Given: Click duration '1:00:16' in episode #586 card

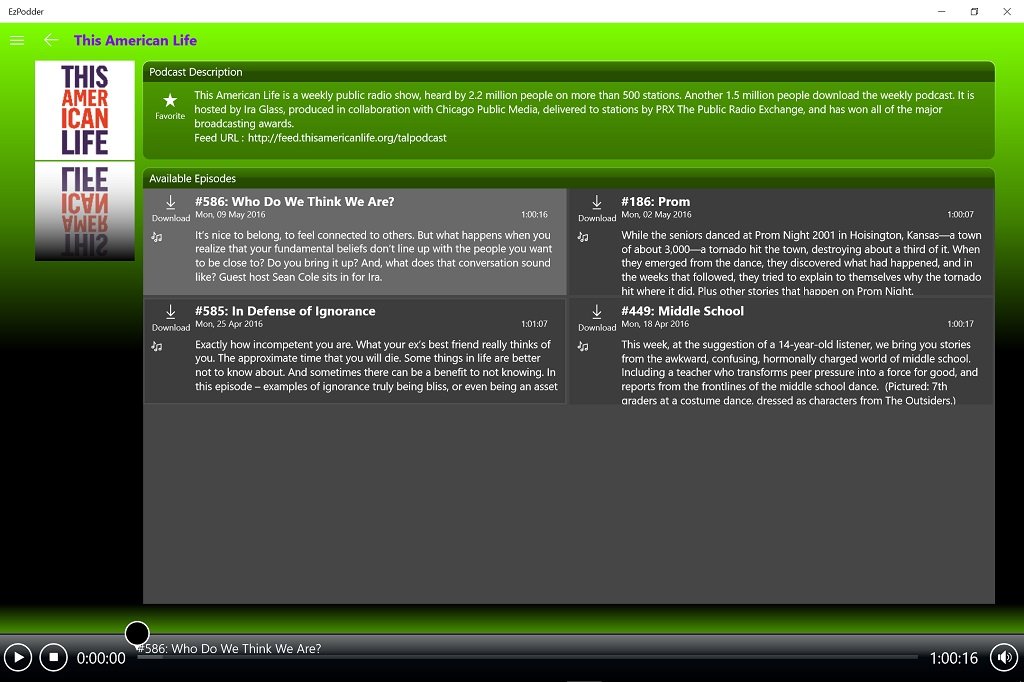Looking at the screenshot, I should (534, 214).
